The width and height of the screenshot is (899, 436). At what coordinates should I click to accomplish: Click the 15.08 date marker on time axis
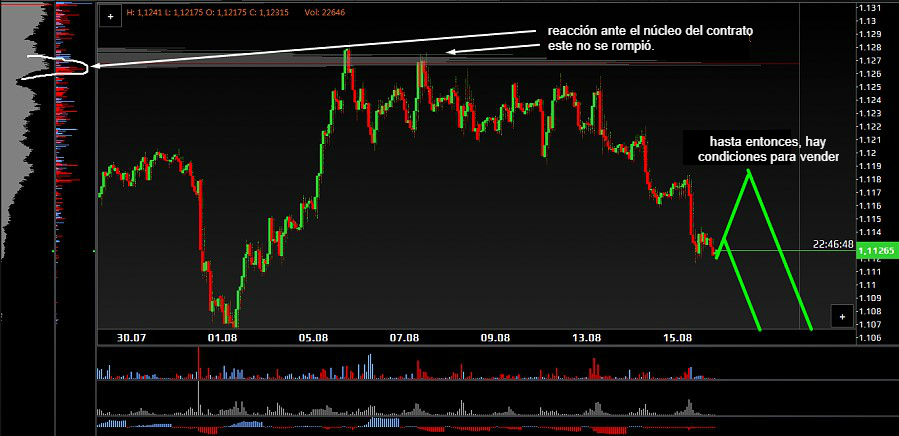677,339
